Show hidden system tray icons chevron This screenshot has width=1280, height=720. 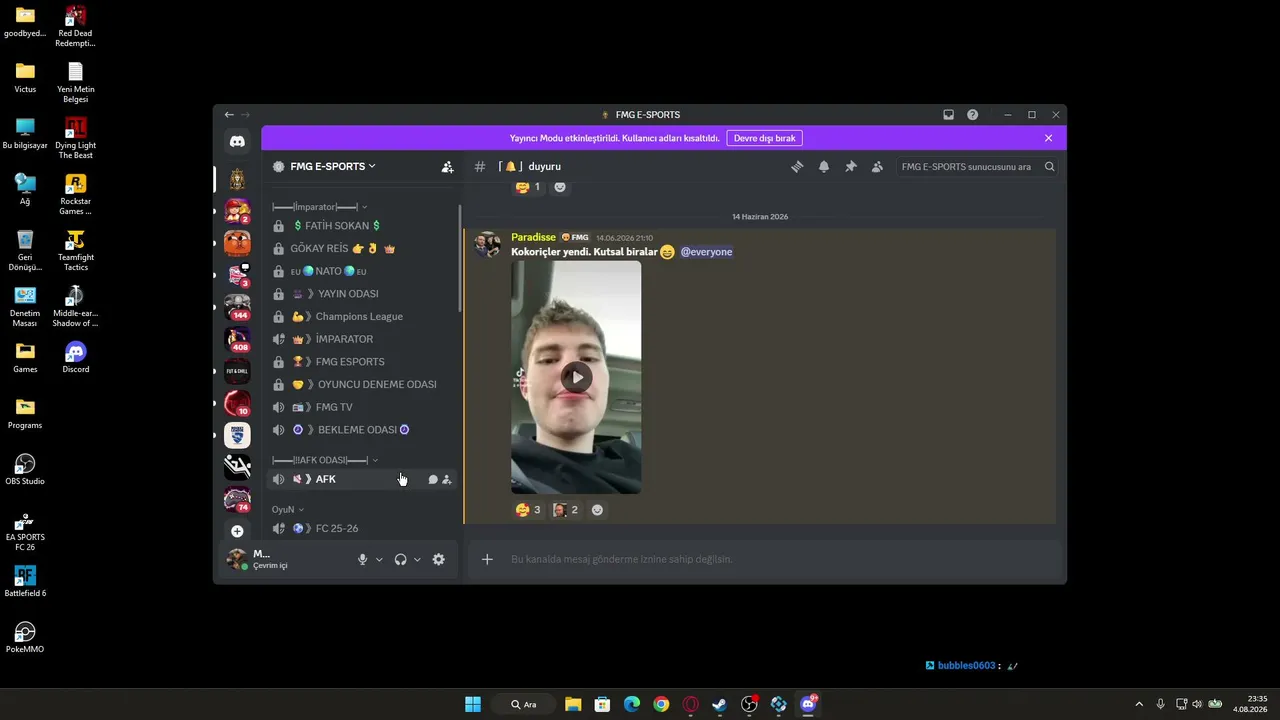tap(1138, 704)
